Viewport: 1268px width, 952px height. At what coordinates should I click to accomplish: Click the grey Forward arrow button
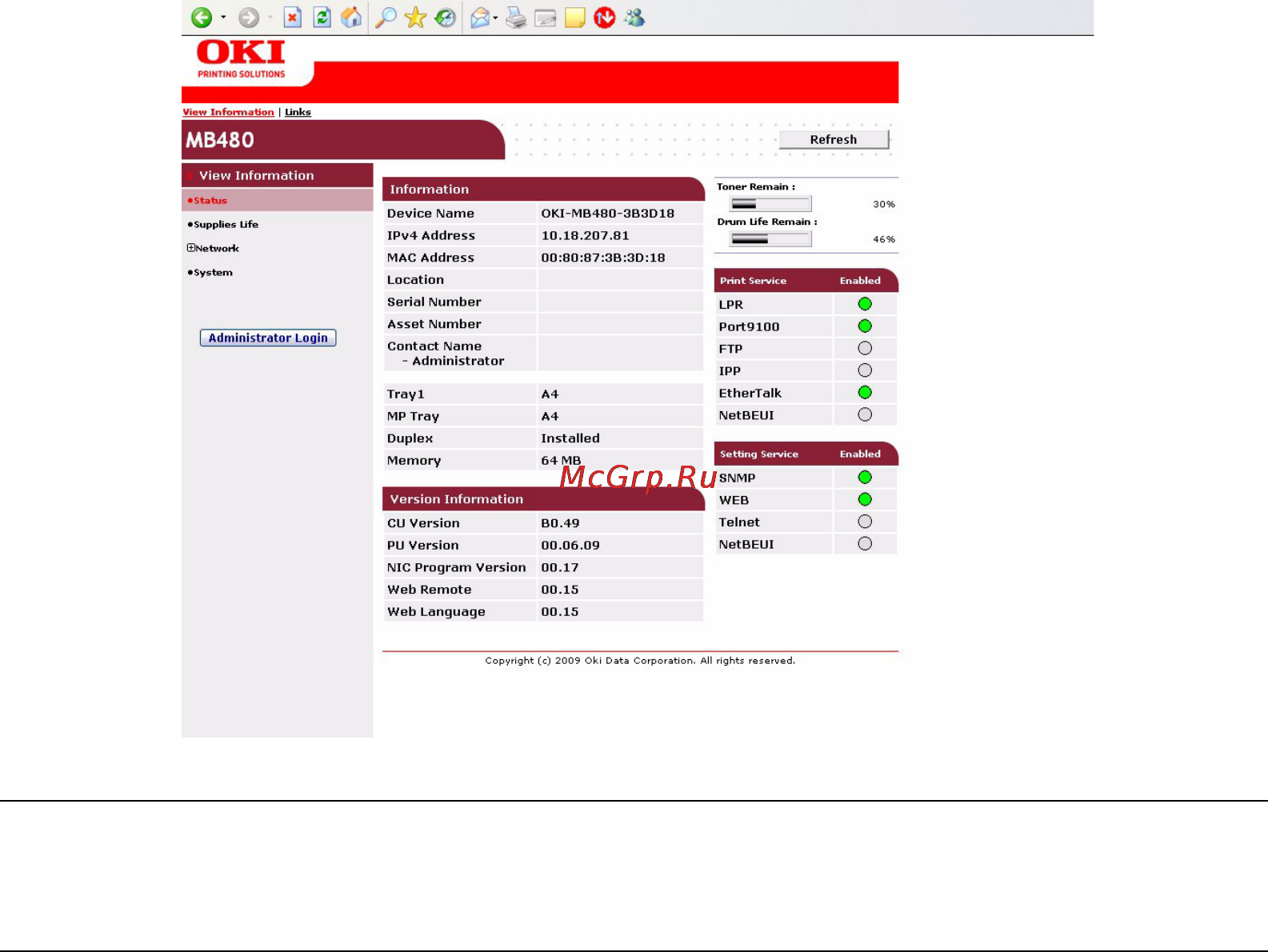tap(249, 18)
